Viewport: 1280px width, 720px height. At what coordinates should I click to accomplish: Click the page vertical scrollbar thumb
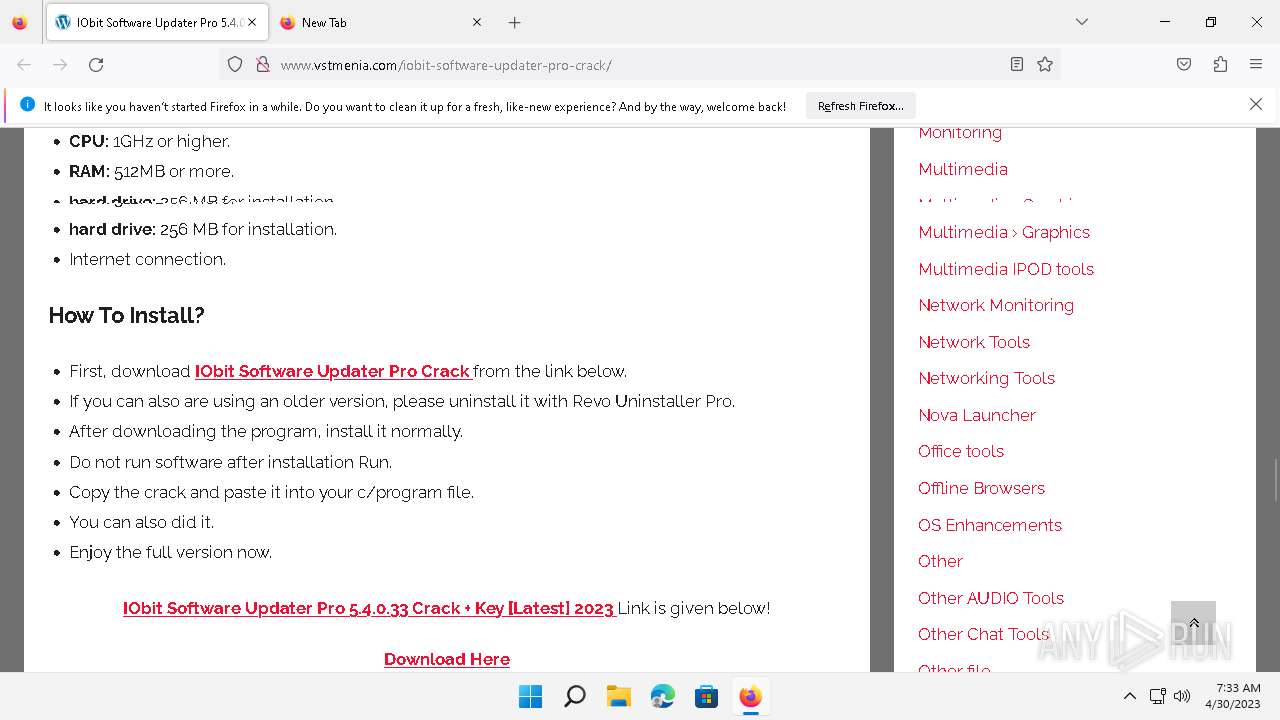coord(1274,478)
